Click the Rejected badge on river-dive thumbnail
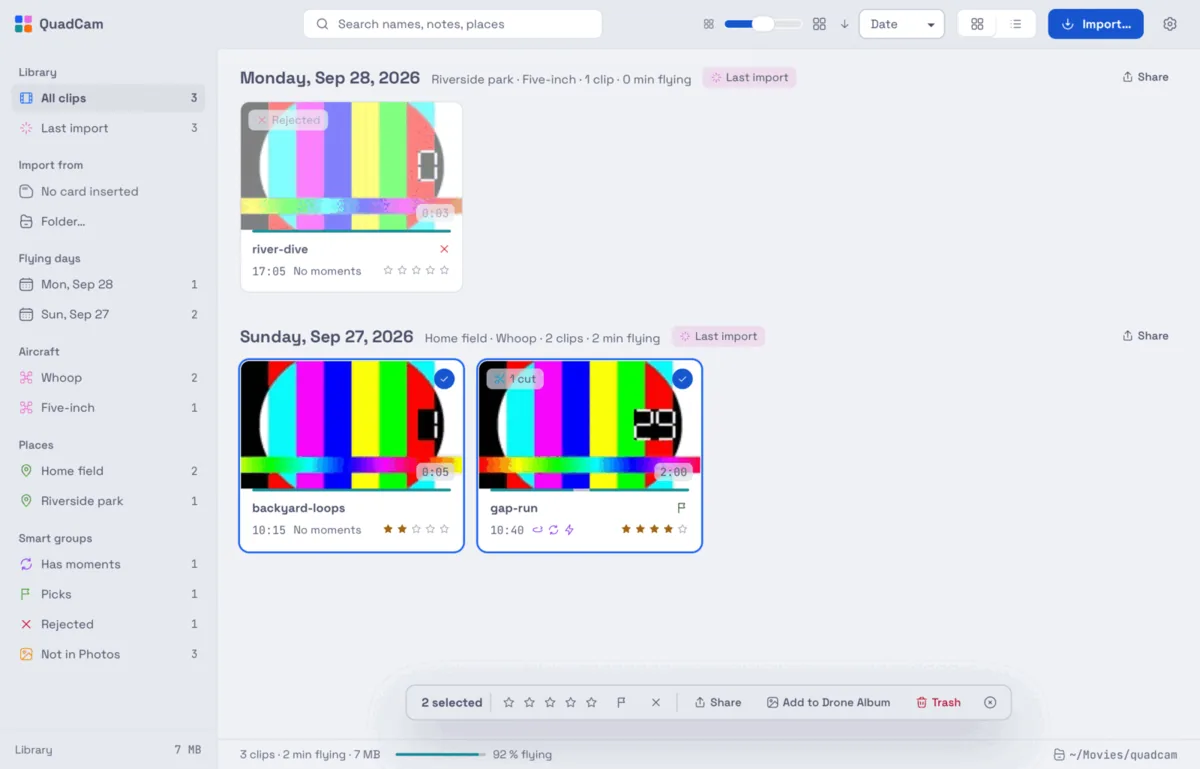The width and height of the screenshot is (1200, 769). pyautogui.click(x=288, y=120)
